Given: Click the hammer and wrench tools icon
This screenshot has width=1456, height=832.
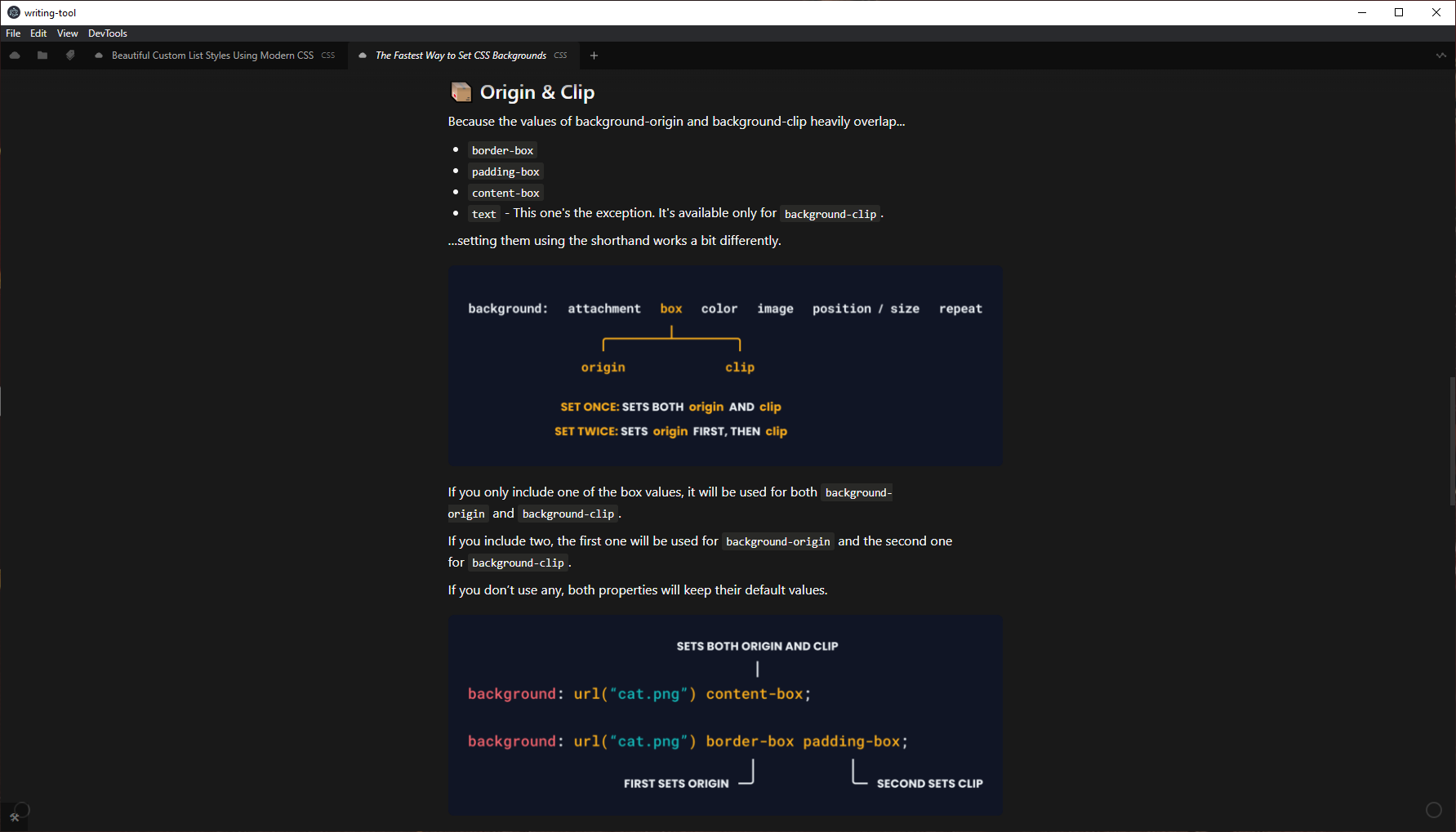Looking at the screenshot, I should pos(14,817).
